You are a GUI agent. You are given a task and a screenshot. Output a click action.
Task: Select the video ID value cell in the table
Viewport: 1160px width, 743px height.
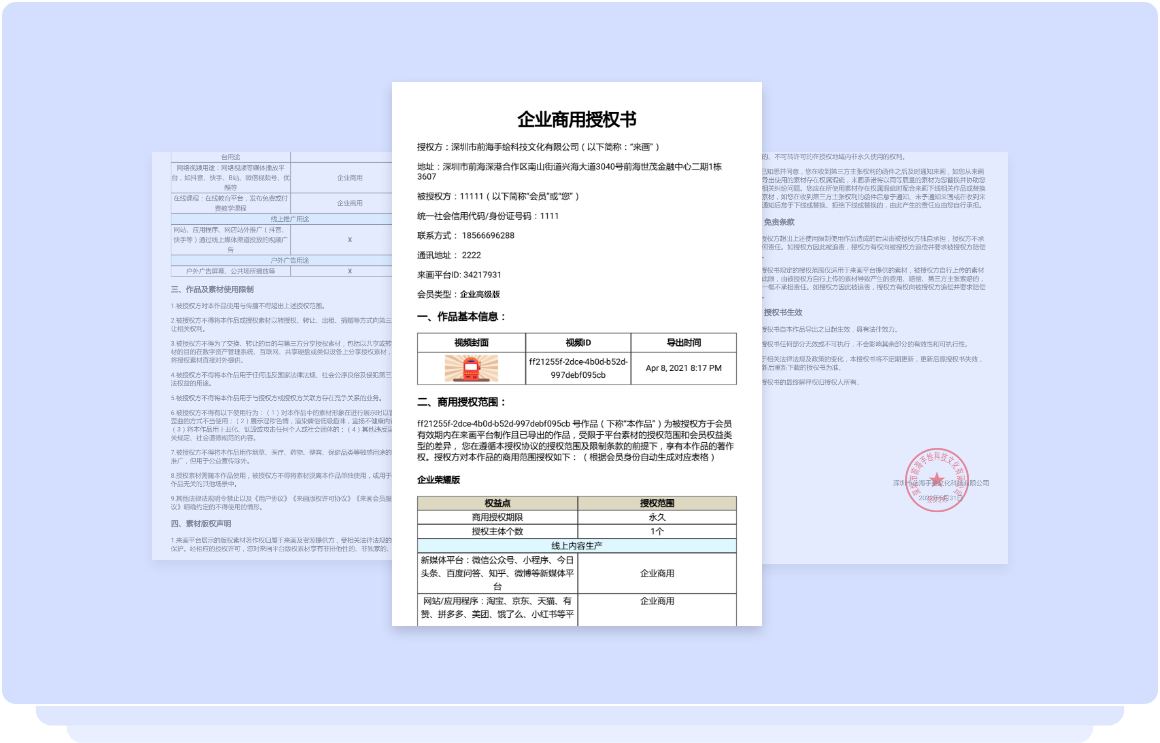point(578,369)
